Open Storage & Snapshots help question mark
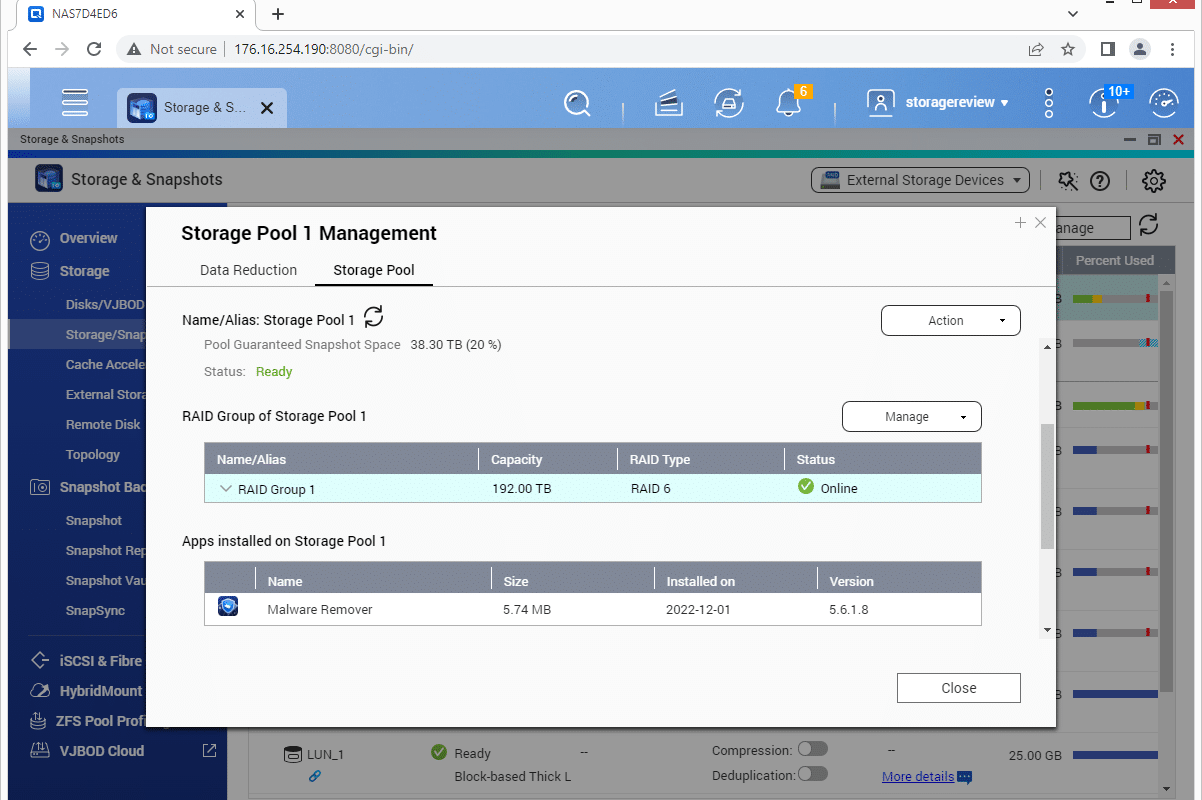The height and width of the screenshot is (800, 1202). (1100, 181)
